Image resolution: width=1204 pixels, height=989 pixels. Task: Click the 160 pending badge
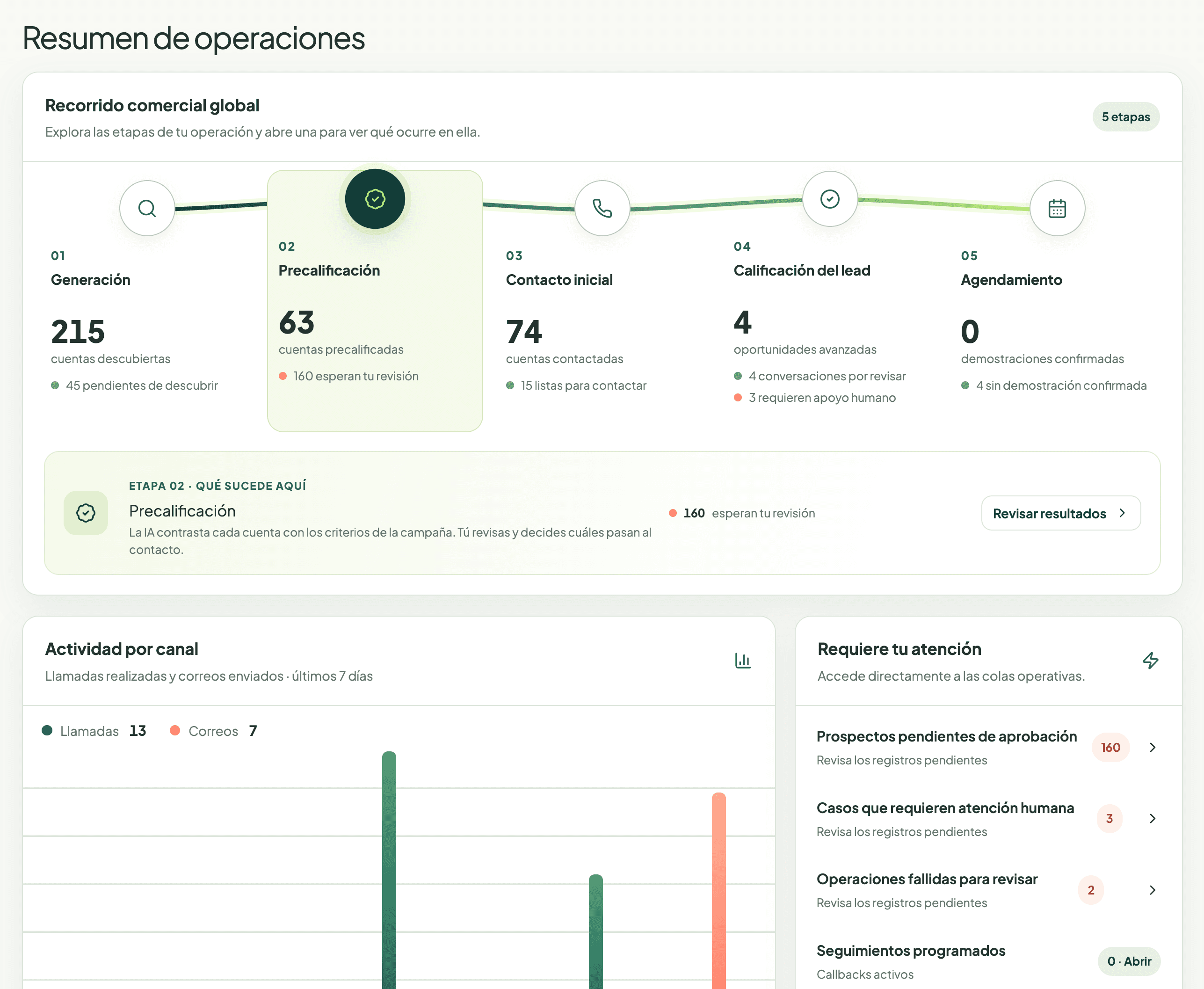click(1110, 748)
